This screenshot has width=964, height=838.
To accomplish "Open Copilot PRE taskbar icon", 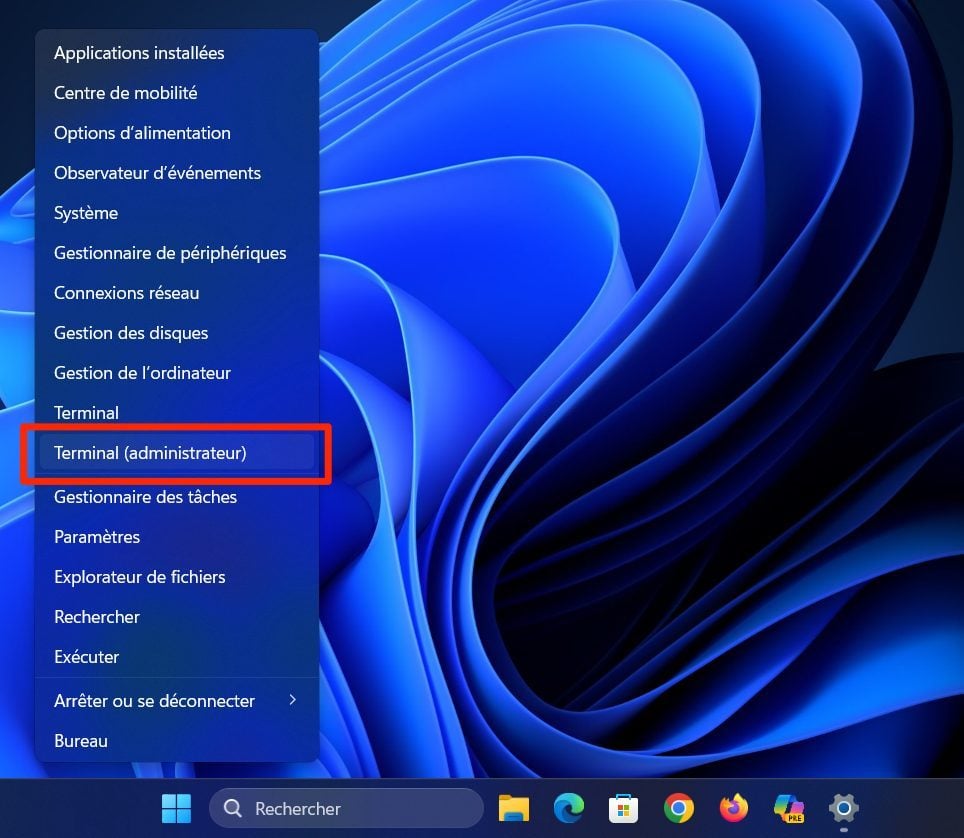I will pos(789,808).
